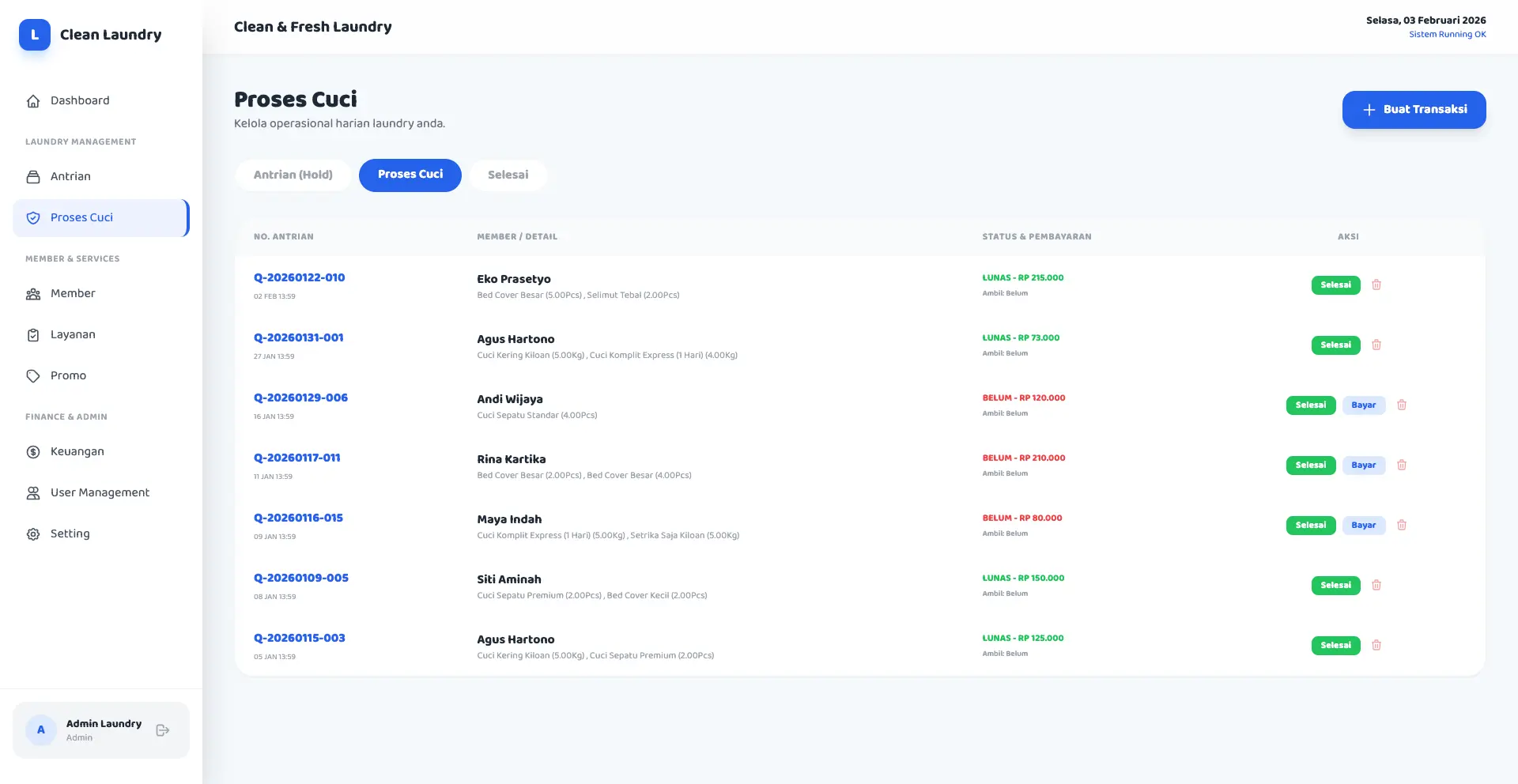1518x784 pixels.
Task: Click trash icon for order Q-20260117-011
Action: click(1402, 465)
